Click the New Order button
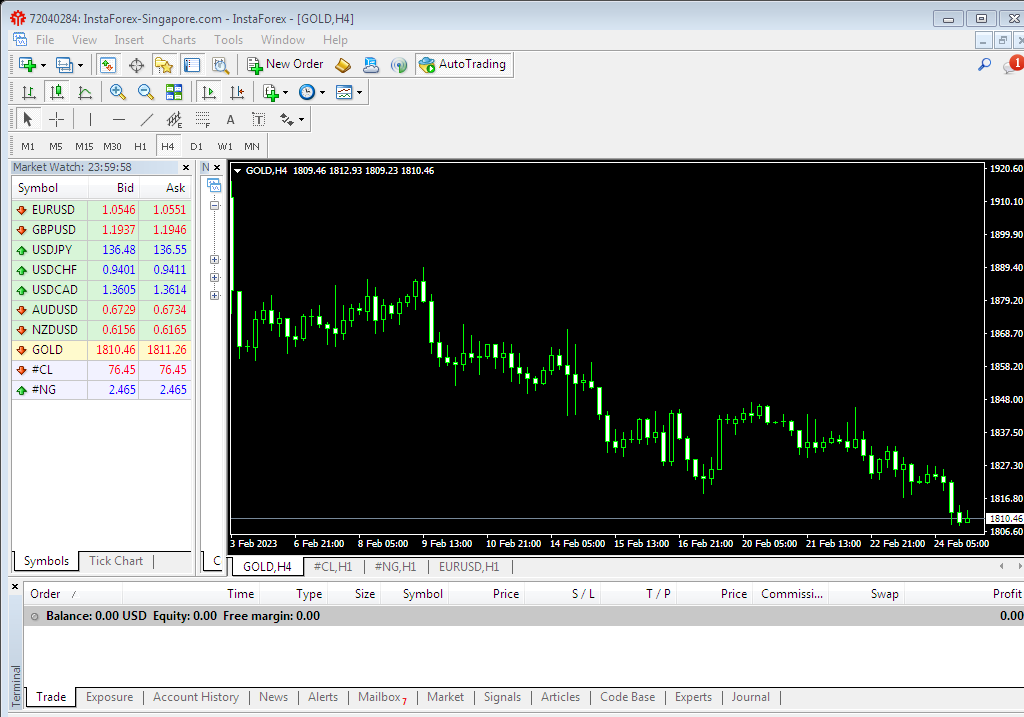The image size is (1024, 717). coord(285,65)
